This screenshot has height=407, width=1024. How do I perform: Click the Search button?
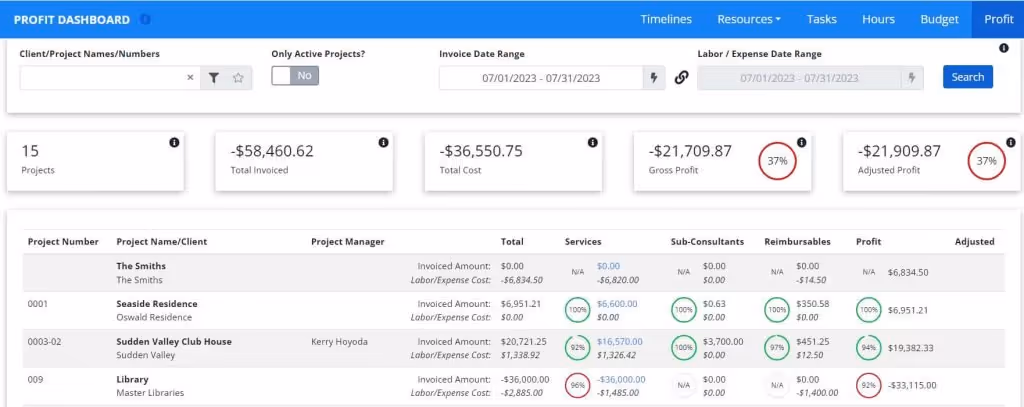(968, 77)
